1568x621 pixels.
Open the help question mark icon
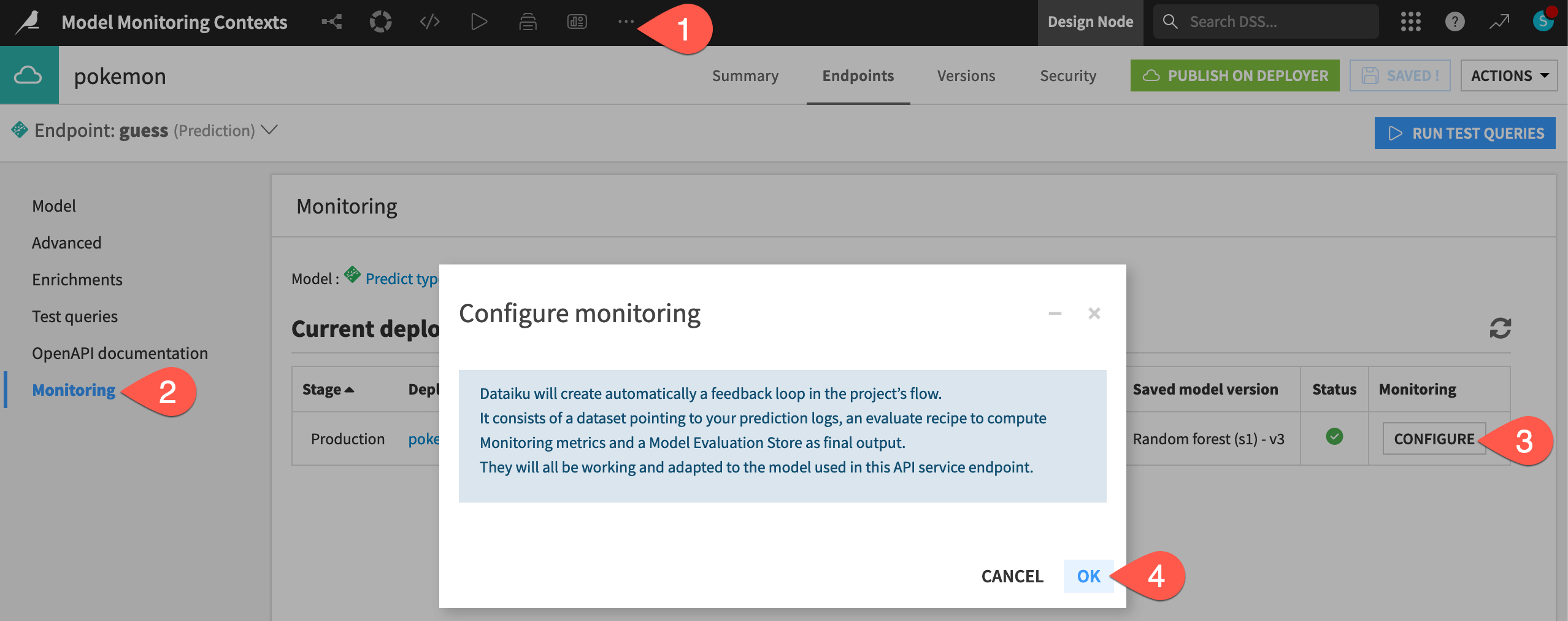[x=1455, y=21]
